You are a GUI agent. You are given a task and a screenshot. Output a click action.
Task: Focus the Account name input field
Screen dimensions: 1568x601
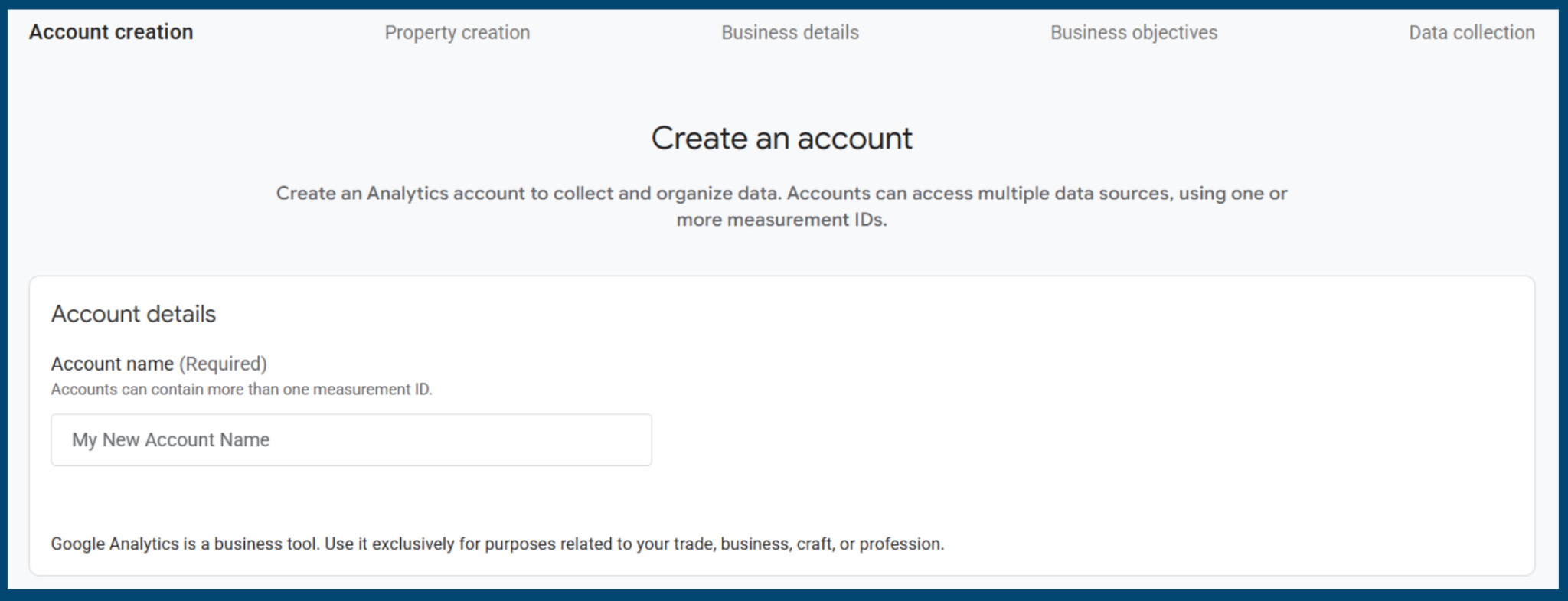pyautogui.click(x=351, y=440)
